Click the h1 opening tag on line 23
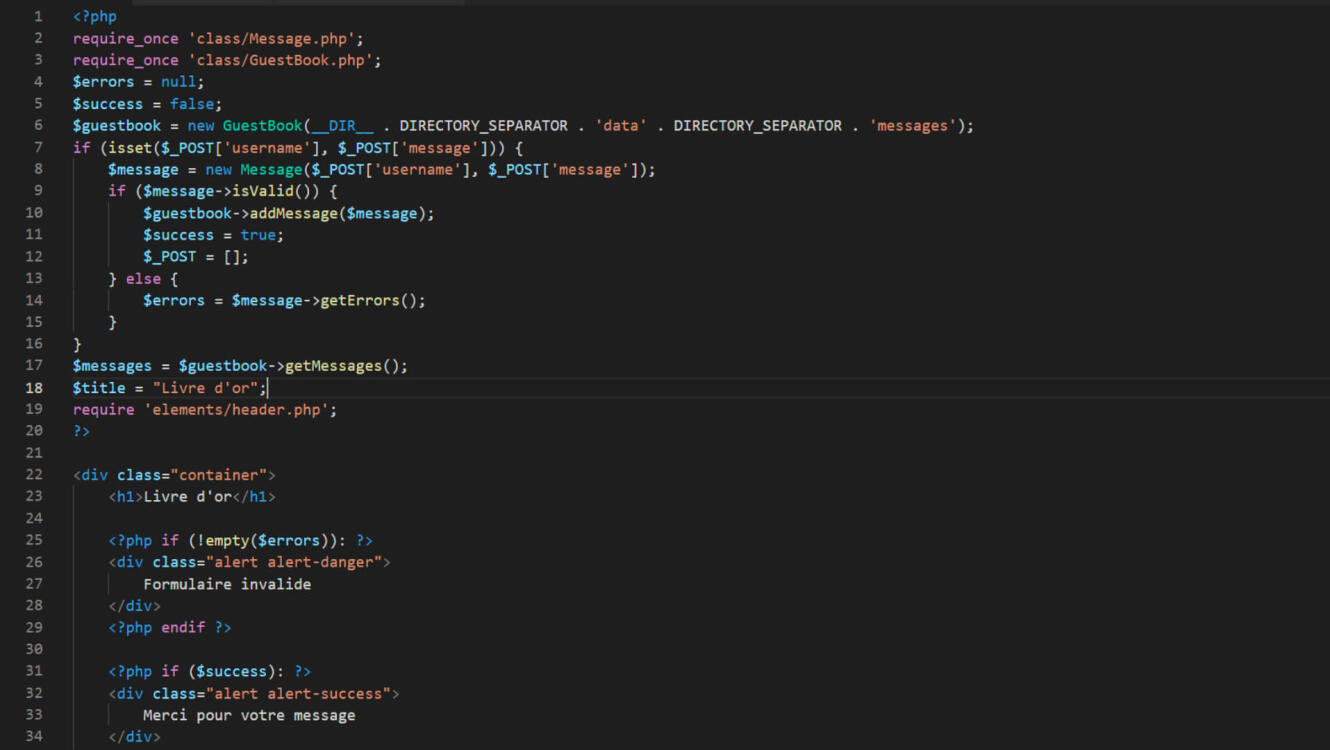Image resolution: width=1330 pixels, height=750 pixels. [126, 496]
